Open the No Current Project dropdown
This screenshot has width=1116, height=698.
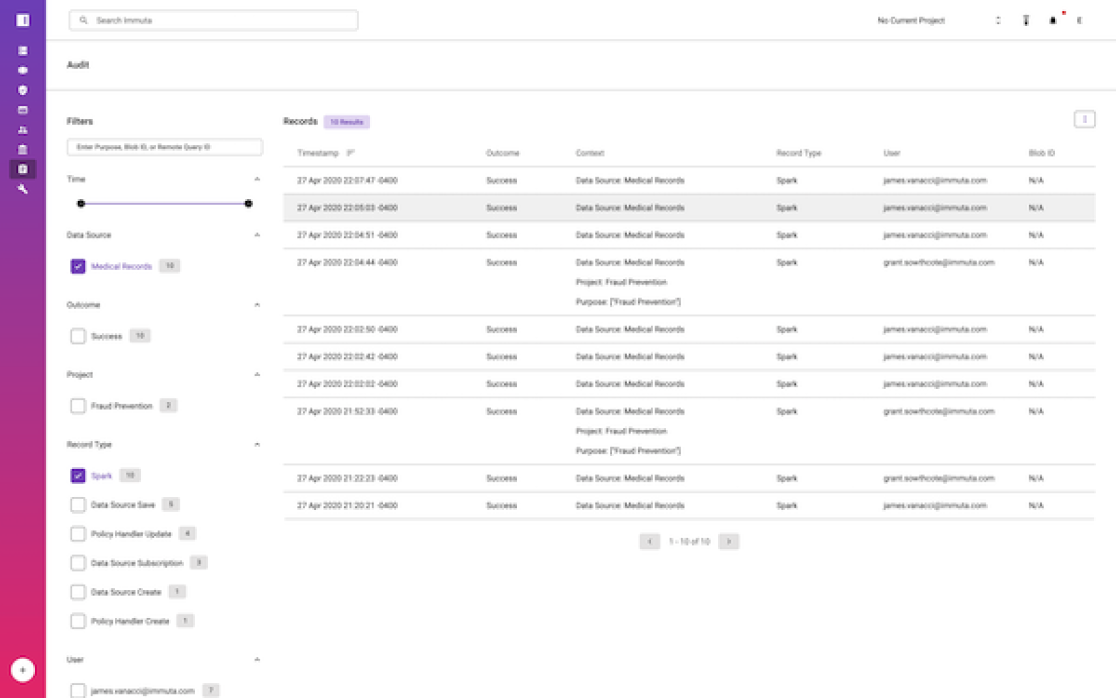[x=938, y=21]
